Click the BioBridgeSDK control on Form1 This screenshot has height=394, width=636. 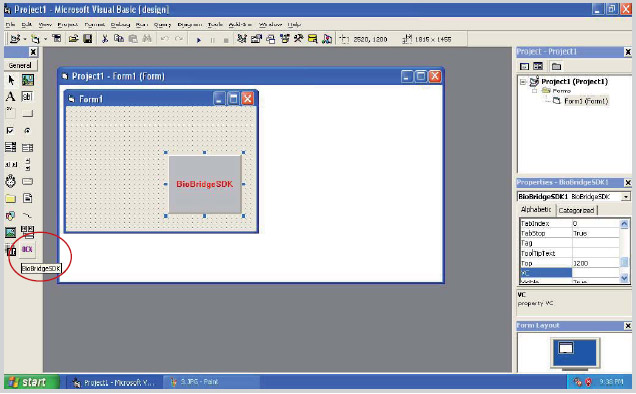205,184
